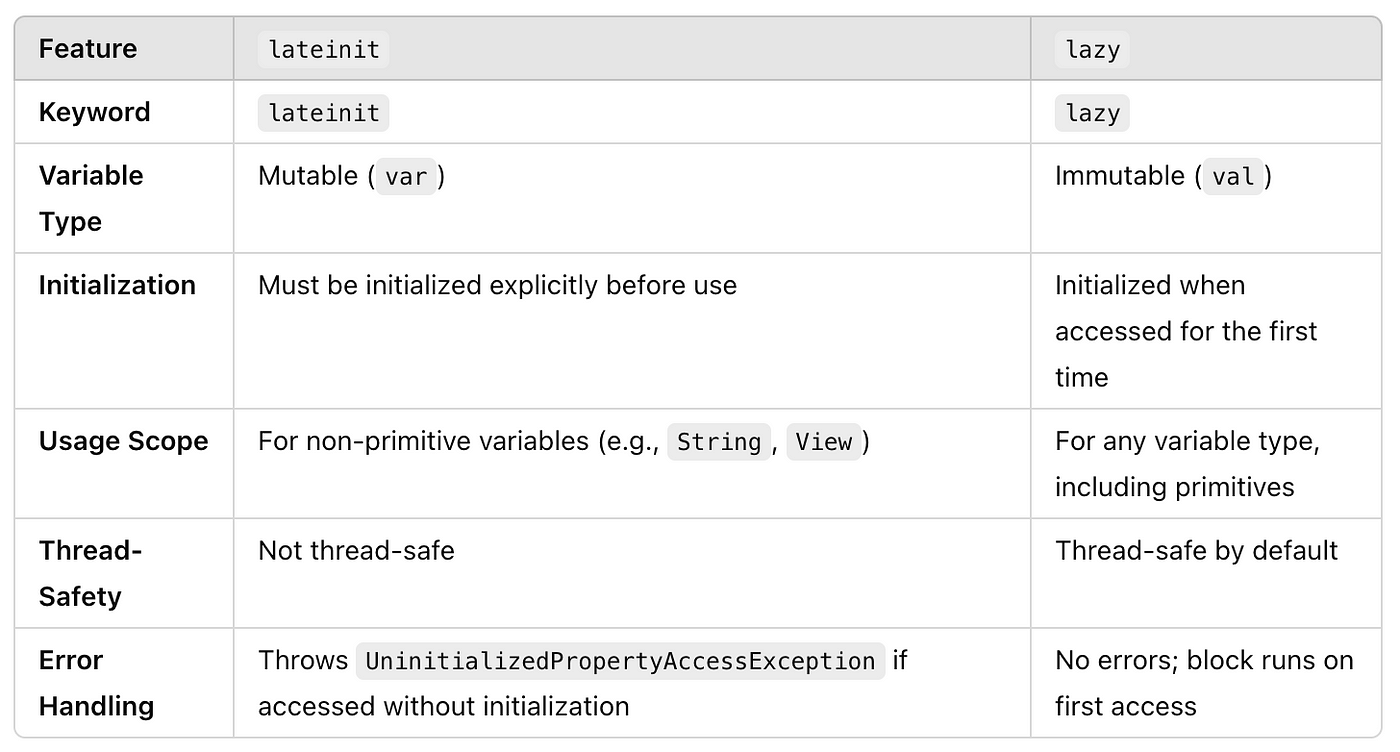
Task: Click the 'Not thread-safe' cell
Action: (356, 550)
